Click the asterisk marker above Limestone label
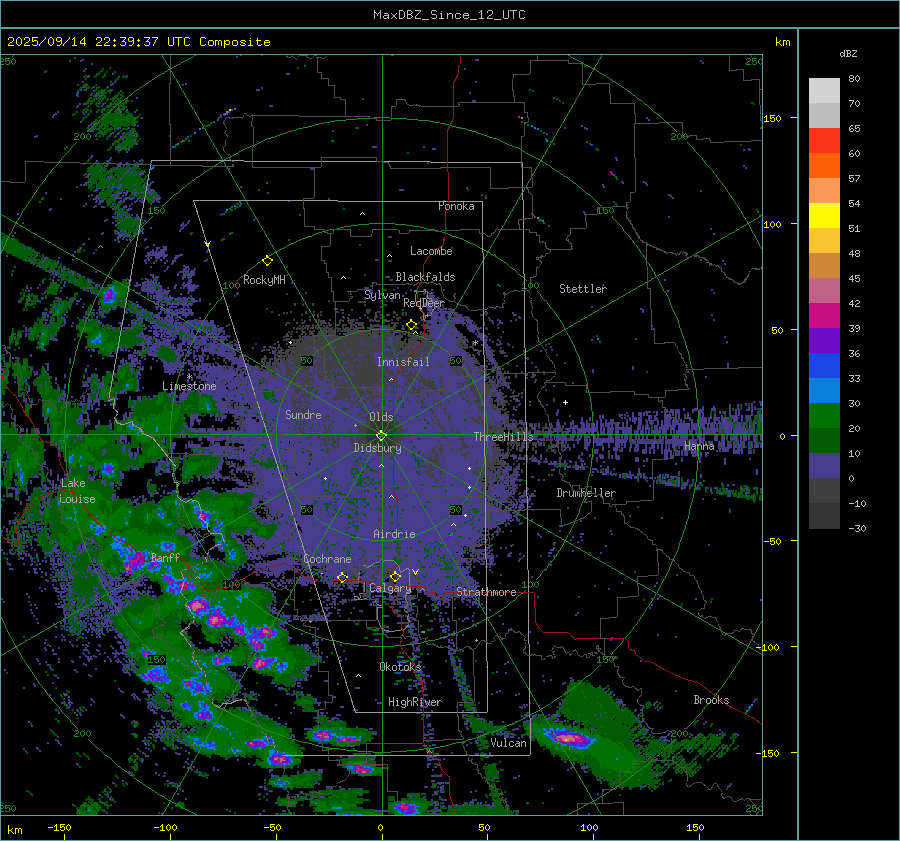This screenshot has width=900, height=841. point(189,377)
